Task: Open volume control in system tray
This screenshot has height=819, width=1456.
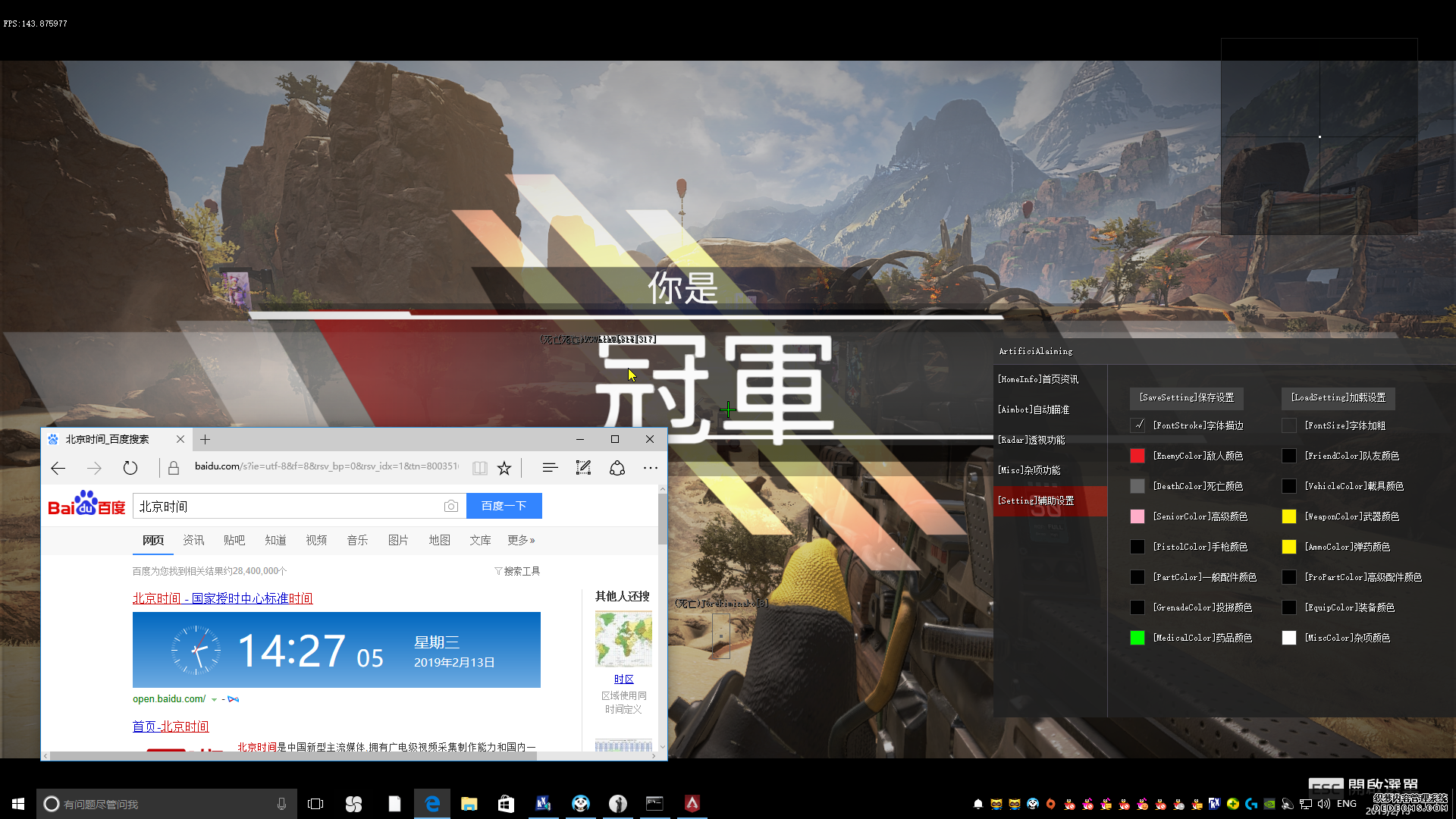Action: [1324, 804]
